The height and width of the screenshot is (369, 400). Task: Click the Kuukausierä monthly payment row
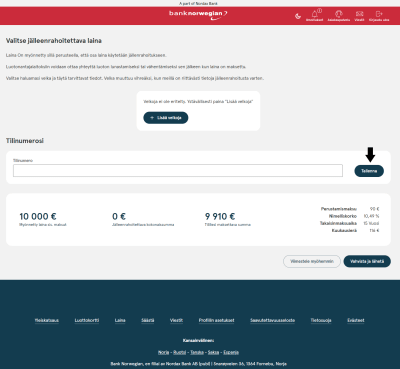click(355, 231)
